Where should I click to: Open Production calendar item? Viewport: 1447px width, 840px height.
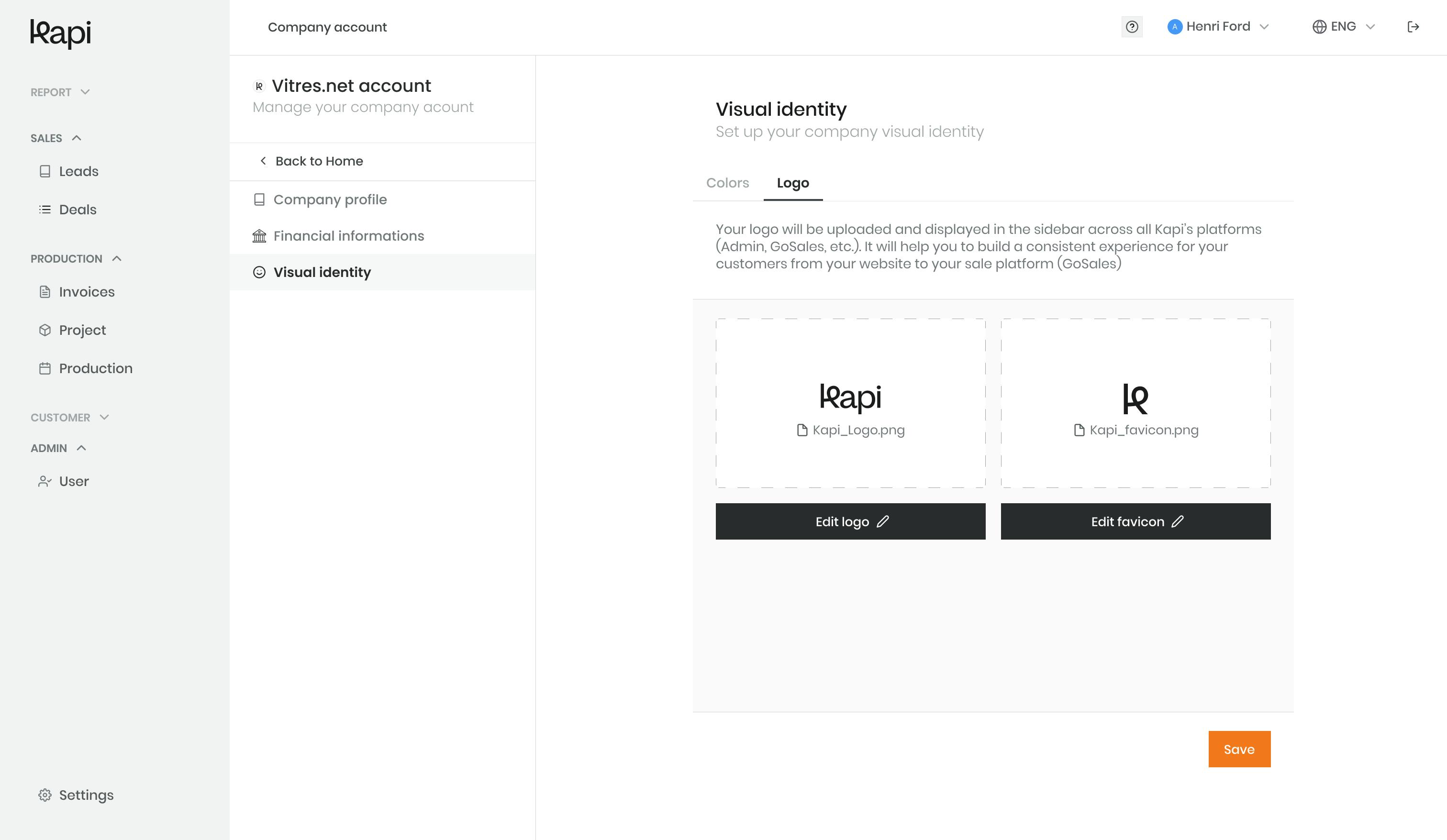coord(86,368)
